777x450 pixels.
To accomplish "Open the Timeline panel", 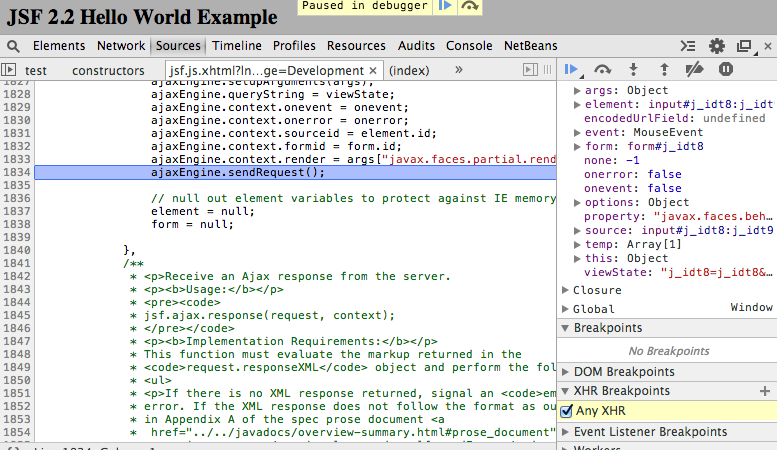I will point(237,46).
